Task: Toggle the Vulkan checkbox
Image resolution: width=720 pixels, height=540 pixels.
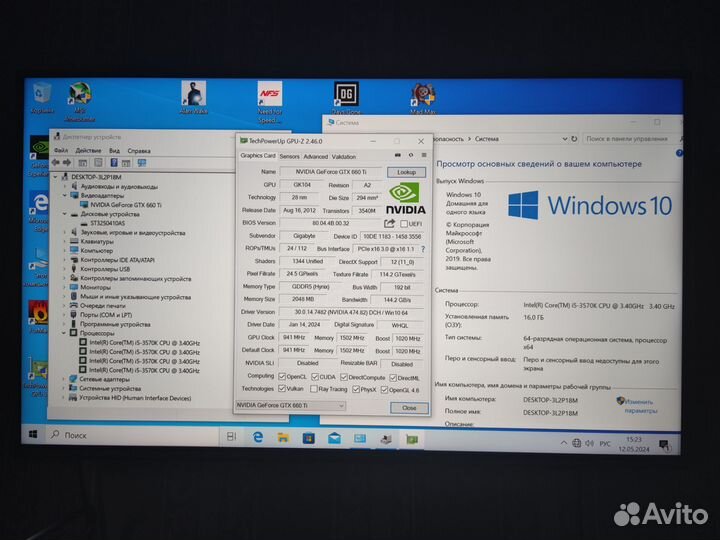Action: coord(282,388)
